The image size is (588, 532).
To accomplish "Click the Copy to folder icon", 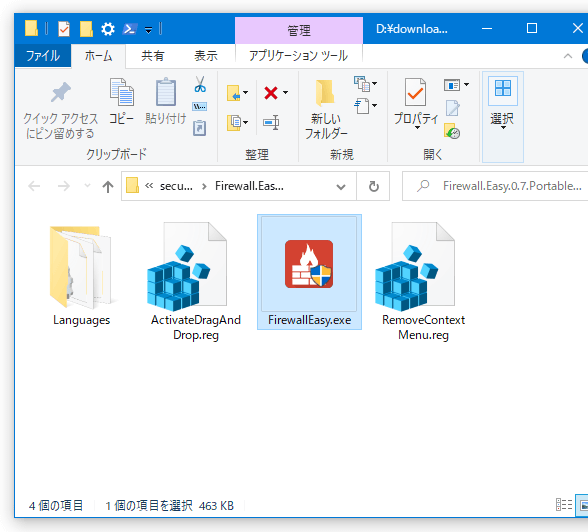I will pos(234,123).
